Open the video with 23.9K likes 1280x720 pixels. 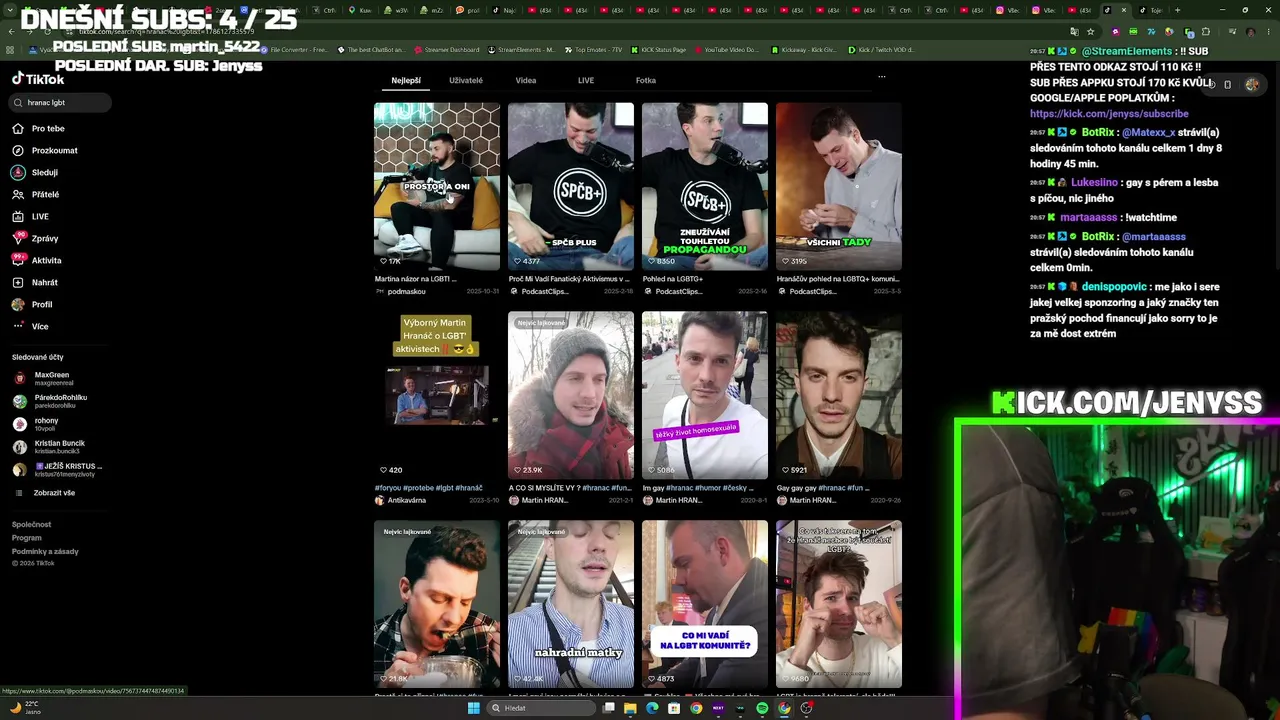click(571, 395)
